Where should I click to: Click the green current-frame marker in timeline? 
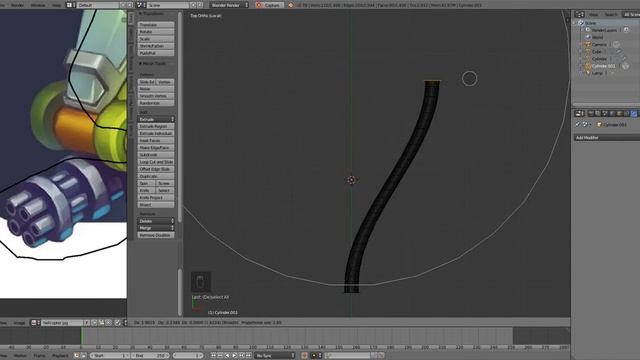[x=81, y=336]
